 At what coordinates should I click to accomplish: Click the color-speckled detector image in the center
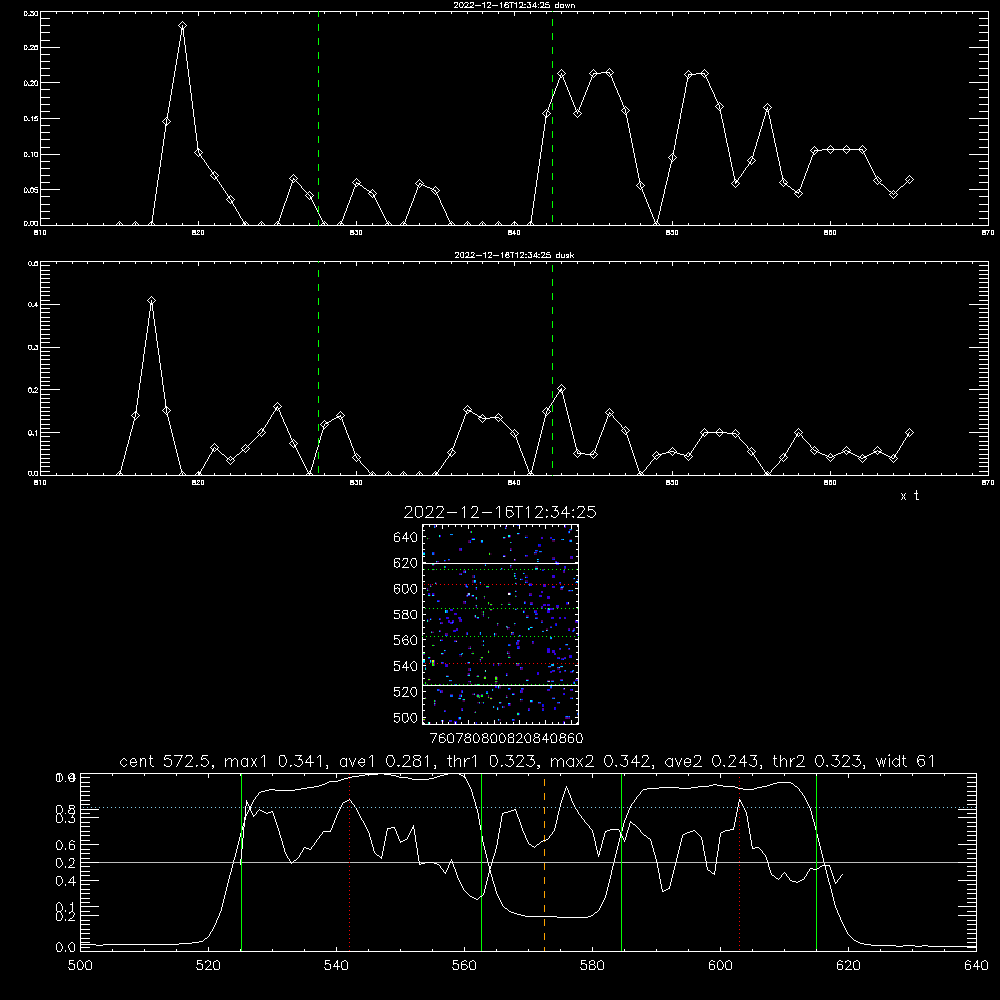point(500,624)
